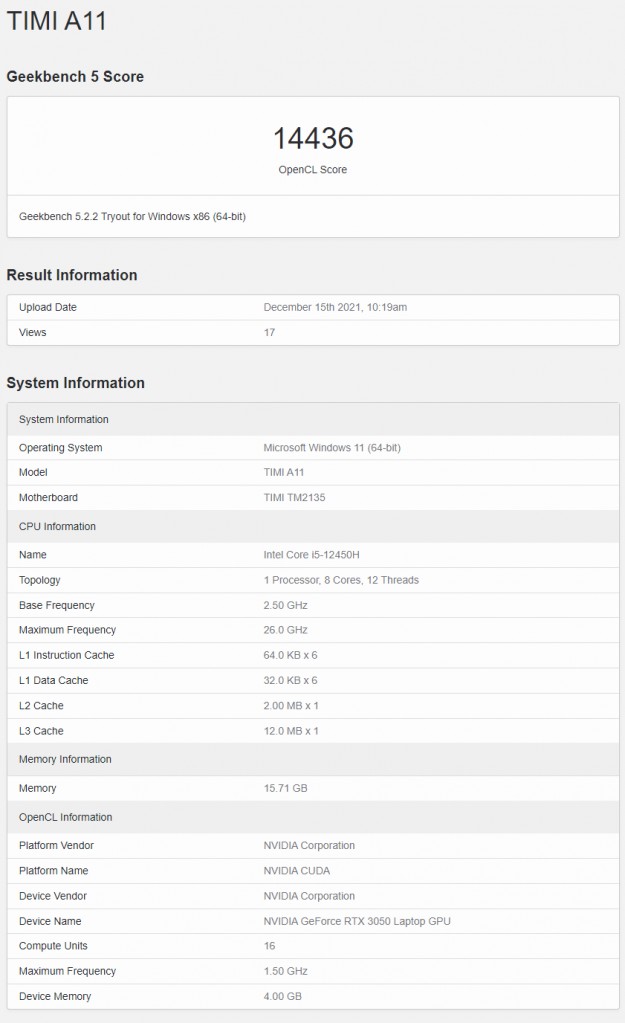
Task: Click the Geekbench 5 Score heading
Action: click(75, 77)
